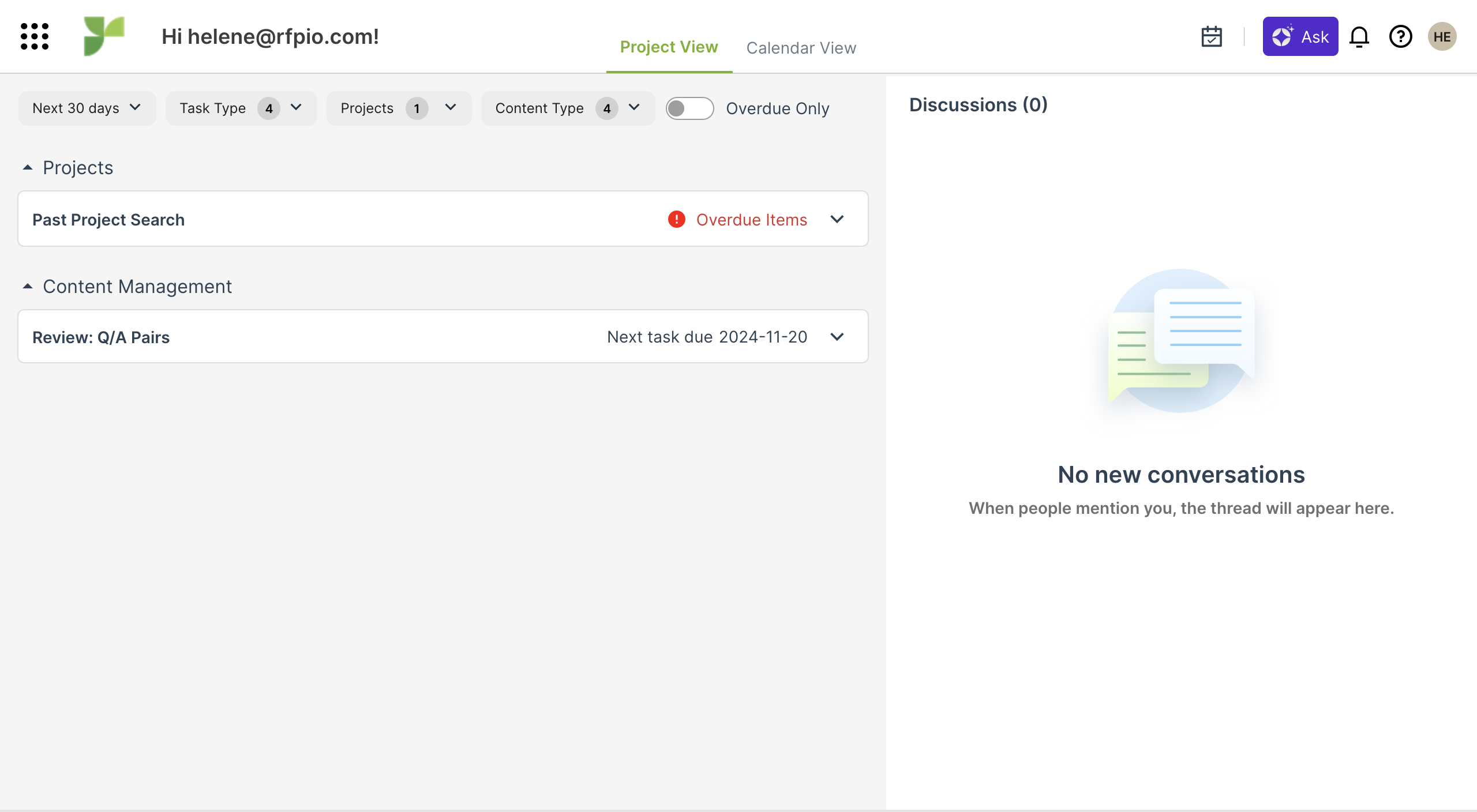This screenshot has height=812, width=1477.
Task: Open the Projects filter dropdown
Action: (399, 108)
